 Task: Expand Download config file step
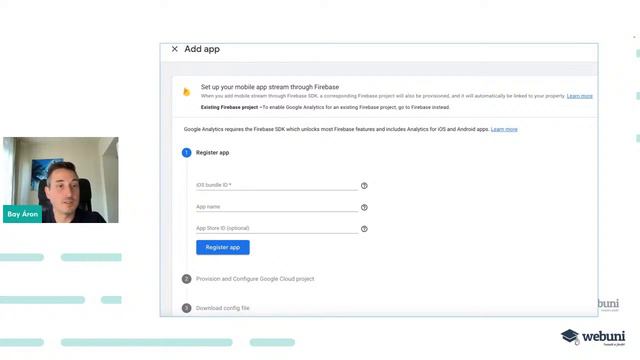222,308
